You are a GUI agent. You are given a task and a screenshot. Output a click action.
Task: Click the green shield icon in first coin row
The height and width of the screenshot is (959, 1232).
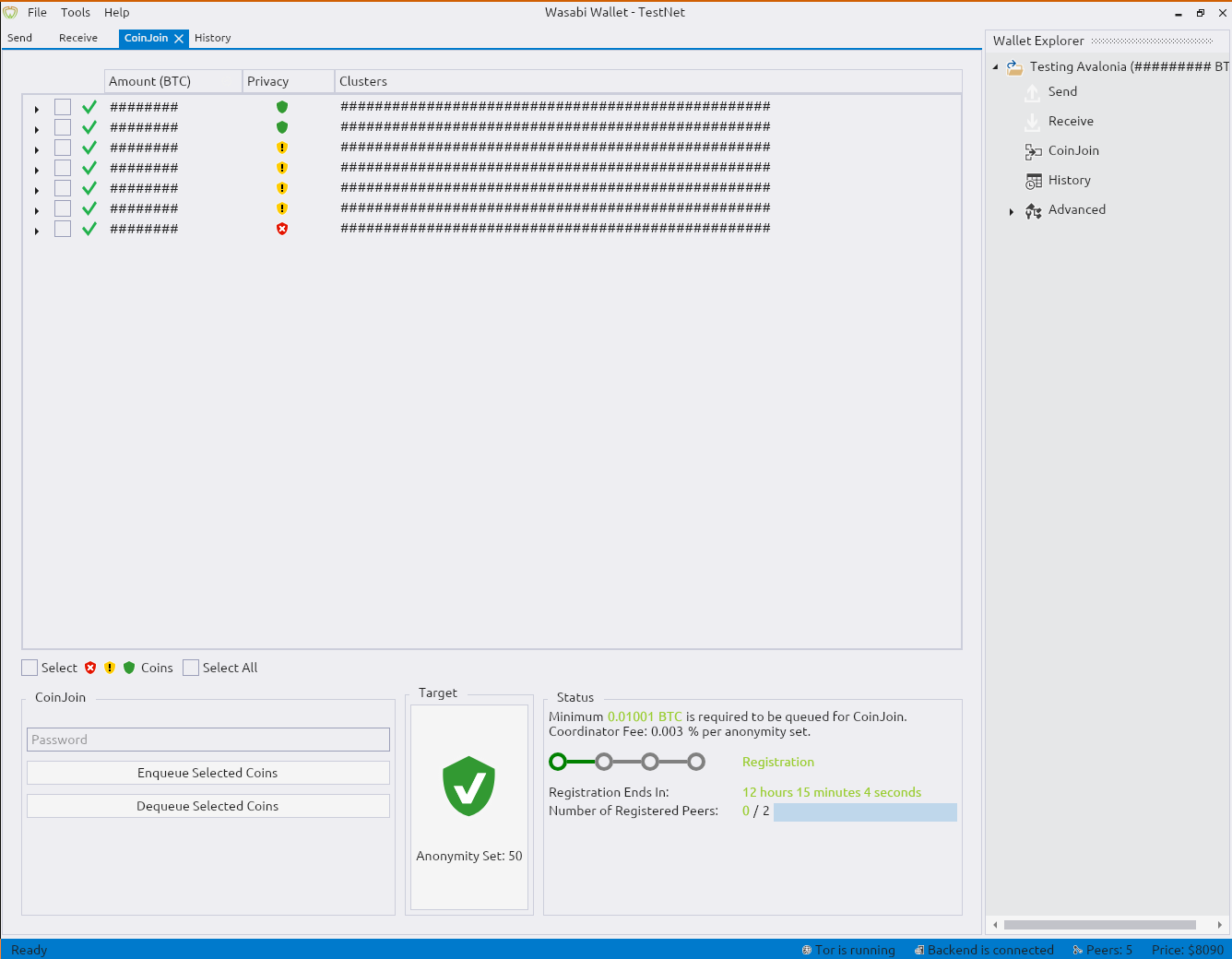click(x=282, y=107)
